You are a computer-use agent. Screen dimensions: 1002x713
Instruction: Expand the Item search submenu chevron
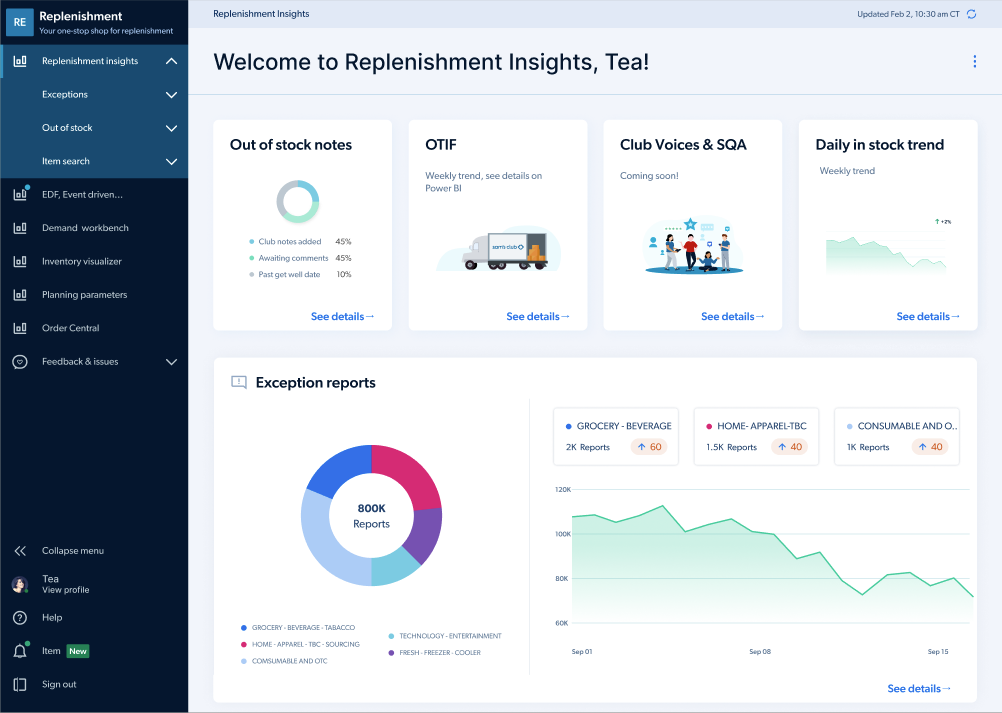tap(171, 161)
